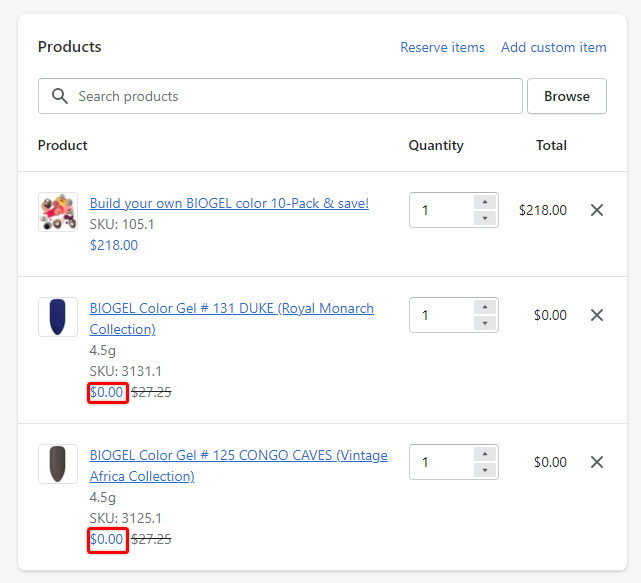
Task: Remove the CONGO CAVES item with X
Action: coord(597,462)
